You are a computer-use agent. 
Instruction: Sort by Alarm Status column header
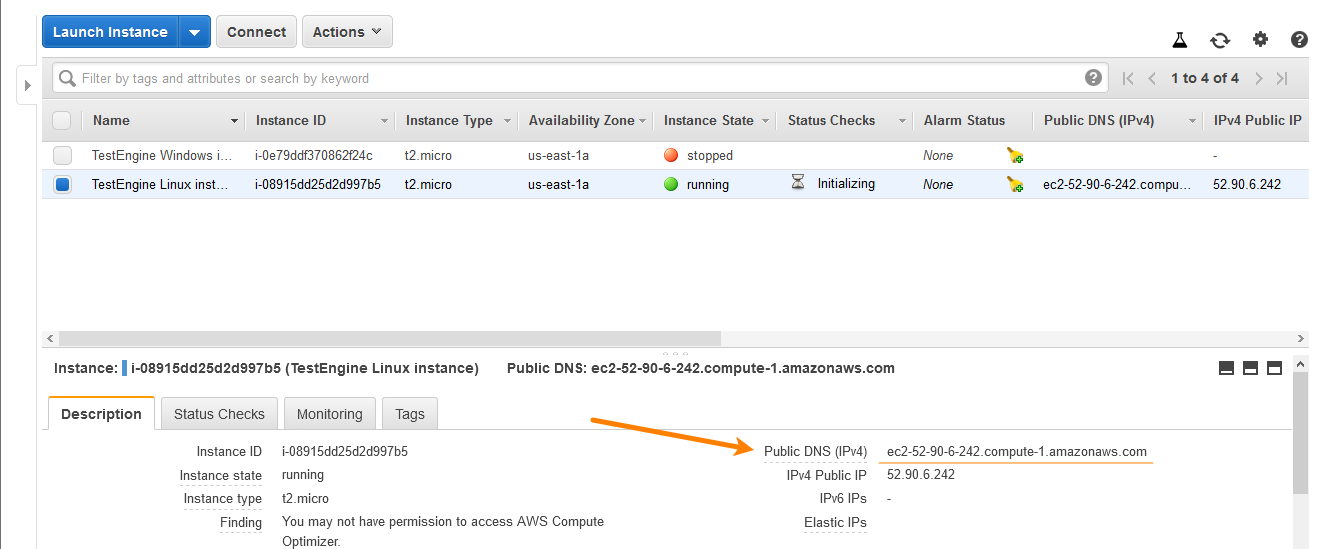pyautogui.click(x=964, y=120)
